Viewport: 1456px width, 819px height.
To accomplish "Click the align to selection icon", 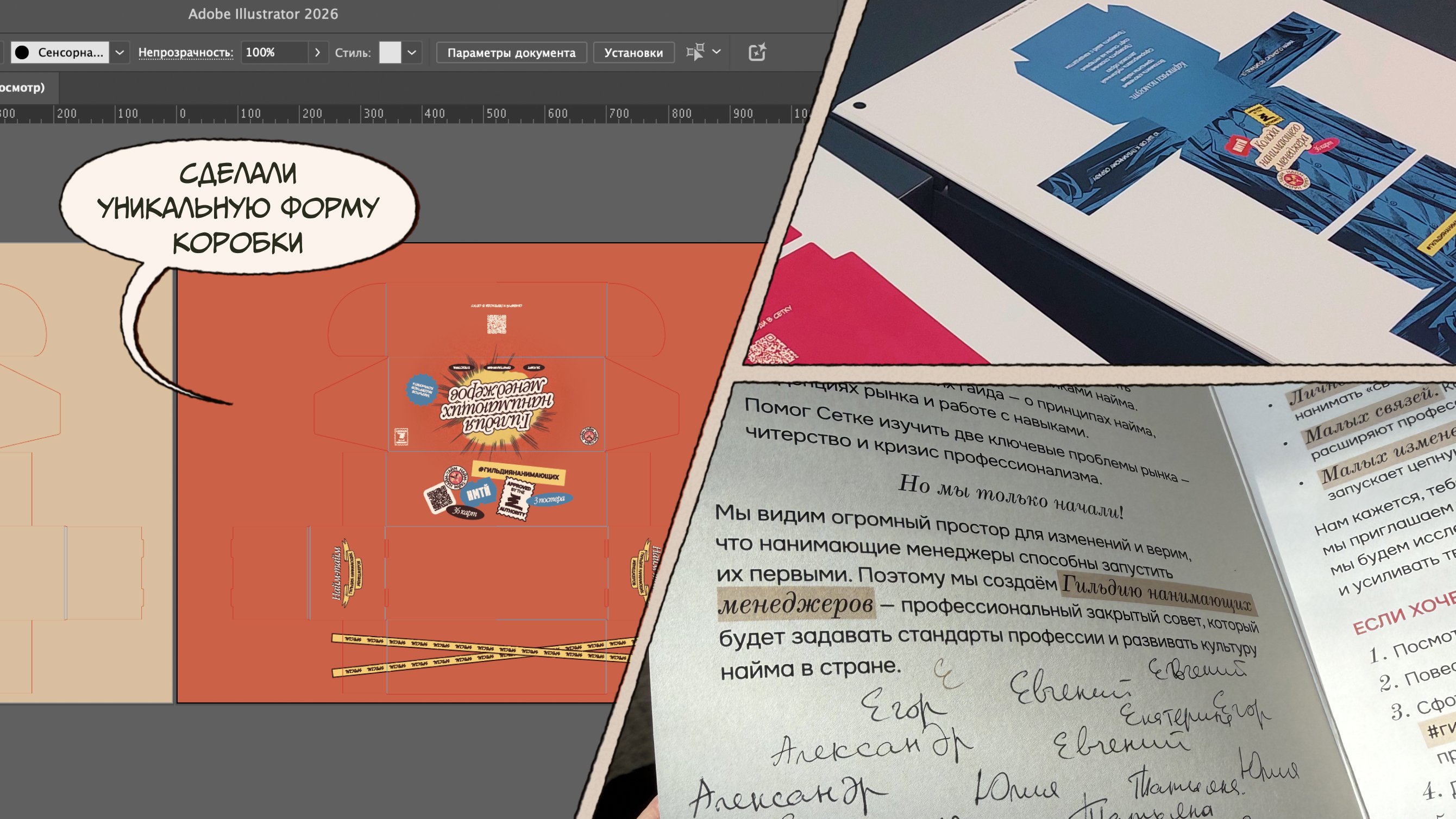I will 695,52.
